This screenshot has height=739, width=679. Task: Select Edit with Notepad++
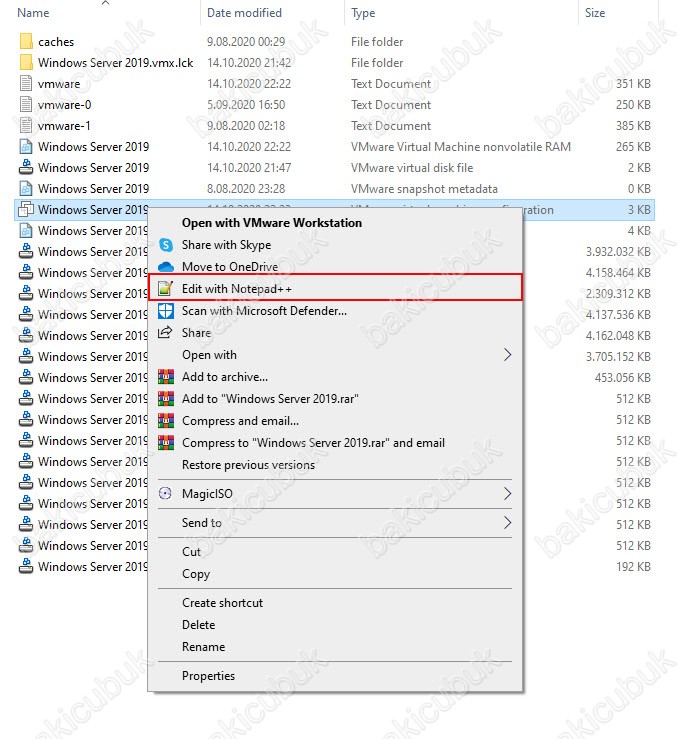(335, 287)
